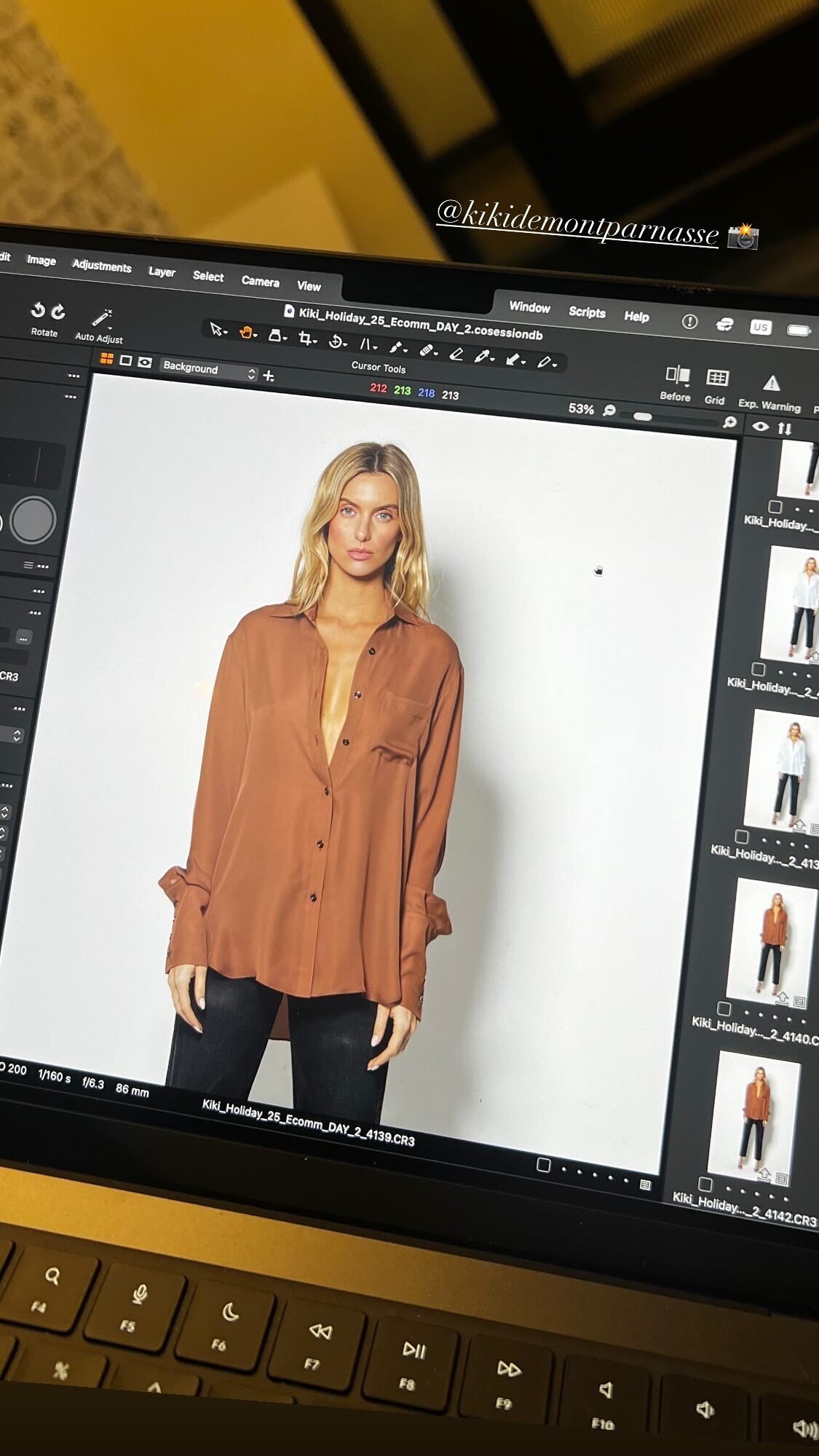
Task: Open the Camera menu
Action: click(x=260, y=281)
